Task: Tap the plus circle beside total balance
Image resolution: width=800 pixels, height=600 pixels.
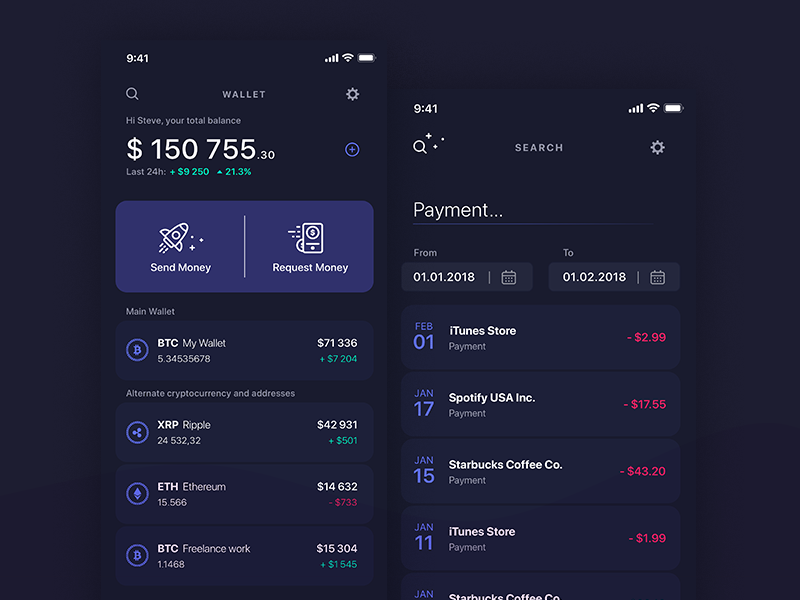Action: (x=352, y=149)
